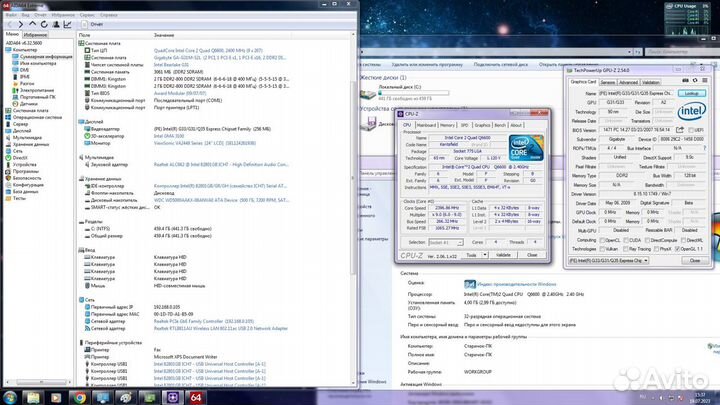This screenshot has width=720, height=405.
Task: Toggle the Vulkan checkbox in GPU-Z
Action: click(602, 249)
